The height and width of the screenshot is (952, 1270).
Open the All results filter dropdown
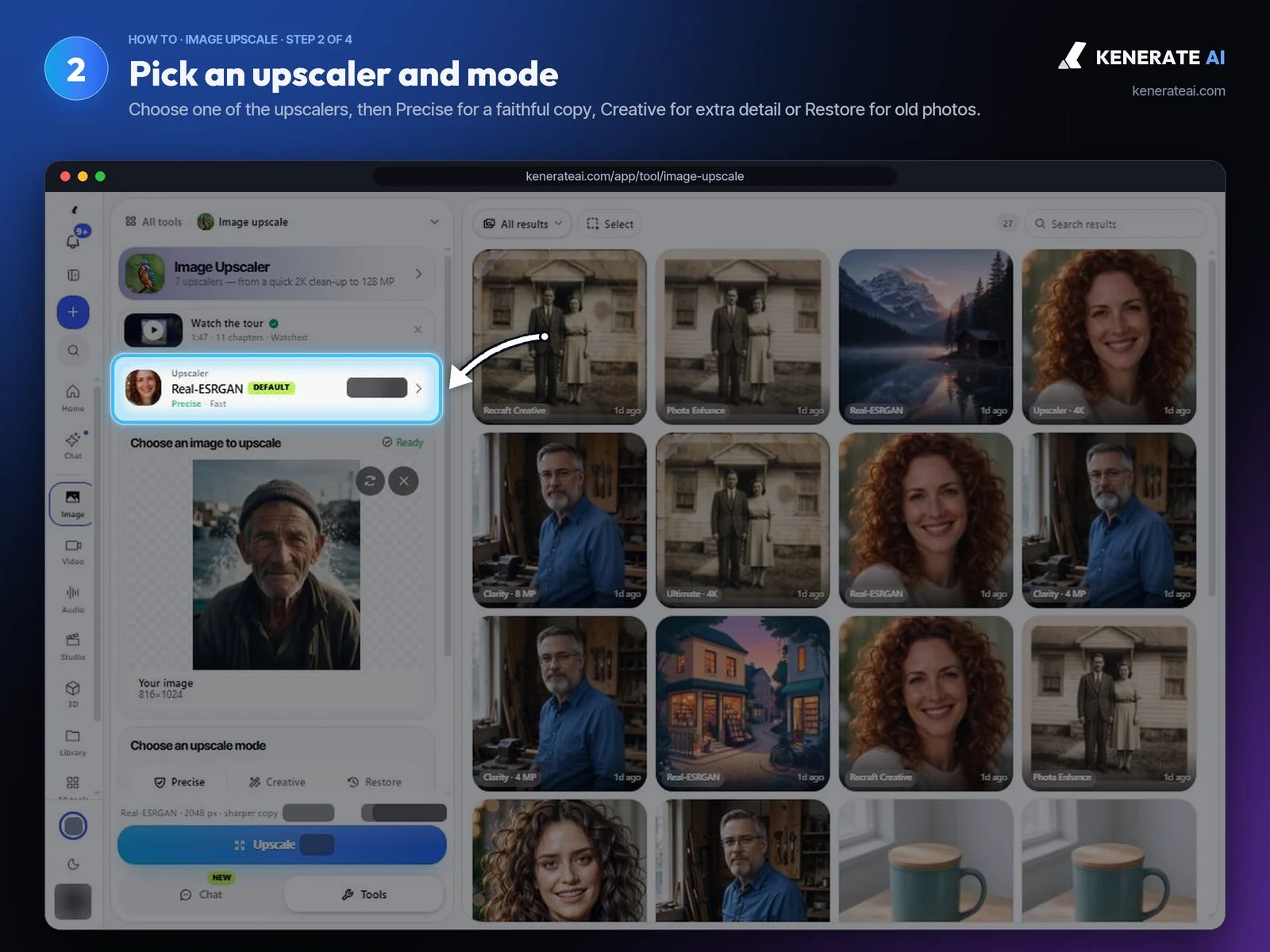523,224
